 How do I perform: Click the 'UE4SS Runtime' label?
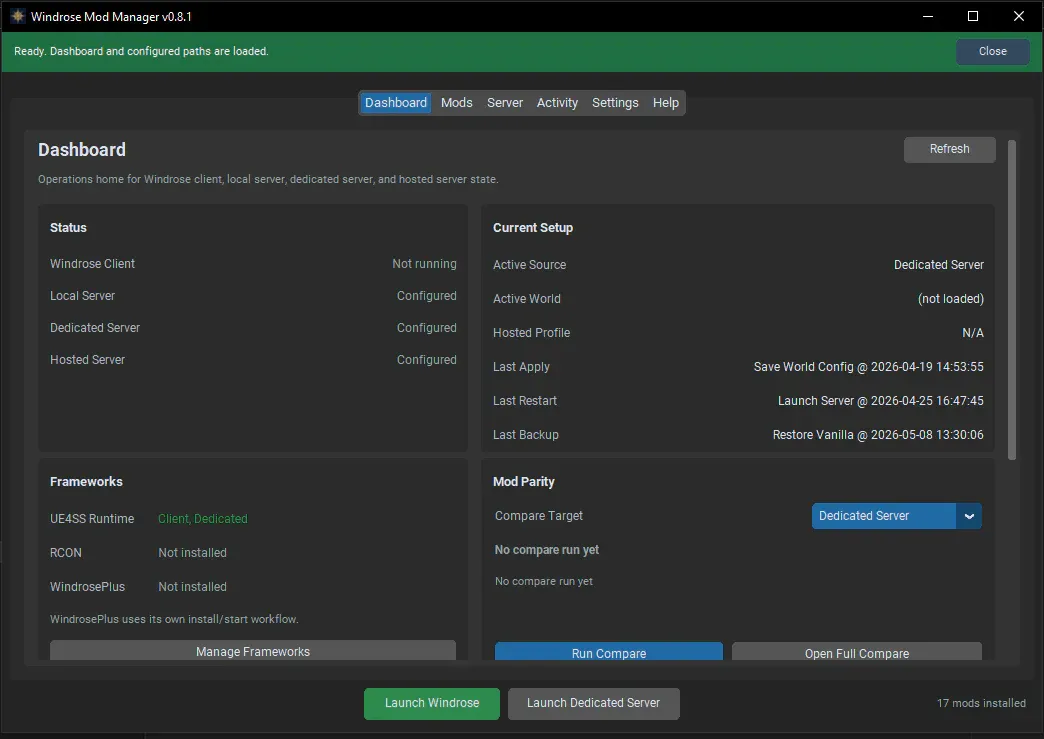tap(92, 519)
